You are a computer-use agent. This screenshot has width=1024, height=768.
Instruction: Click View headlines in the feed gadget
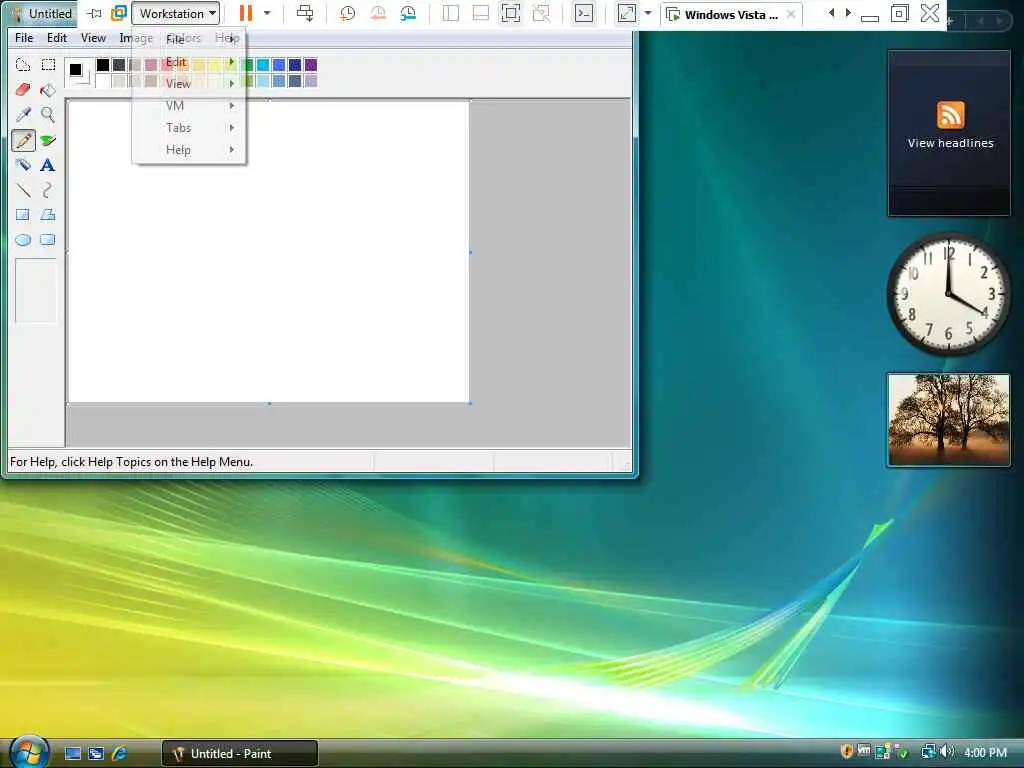click(950, 143)
